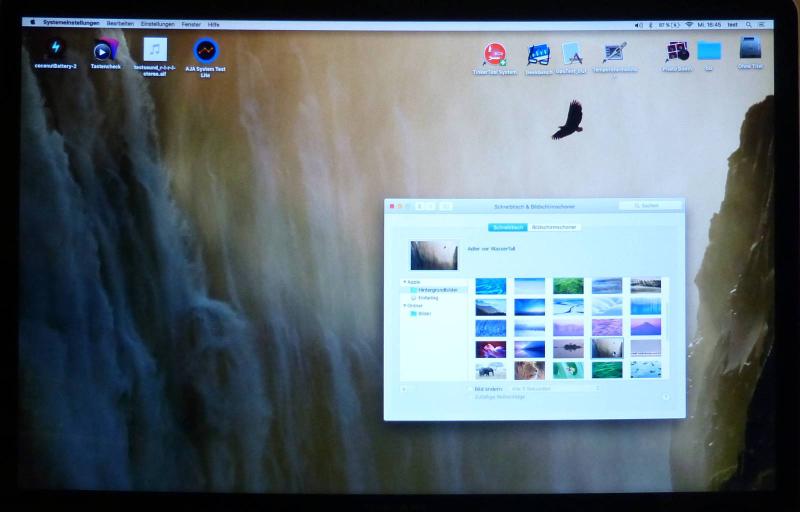The width and height of the screenshot is (800, 512).
Task: Choose the green grass blades wallpaper thumbnail
Action: point(568,286)
